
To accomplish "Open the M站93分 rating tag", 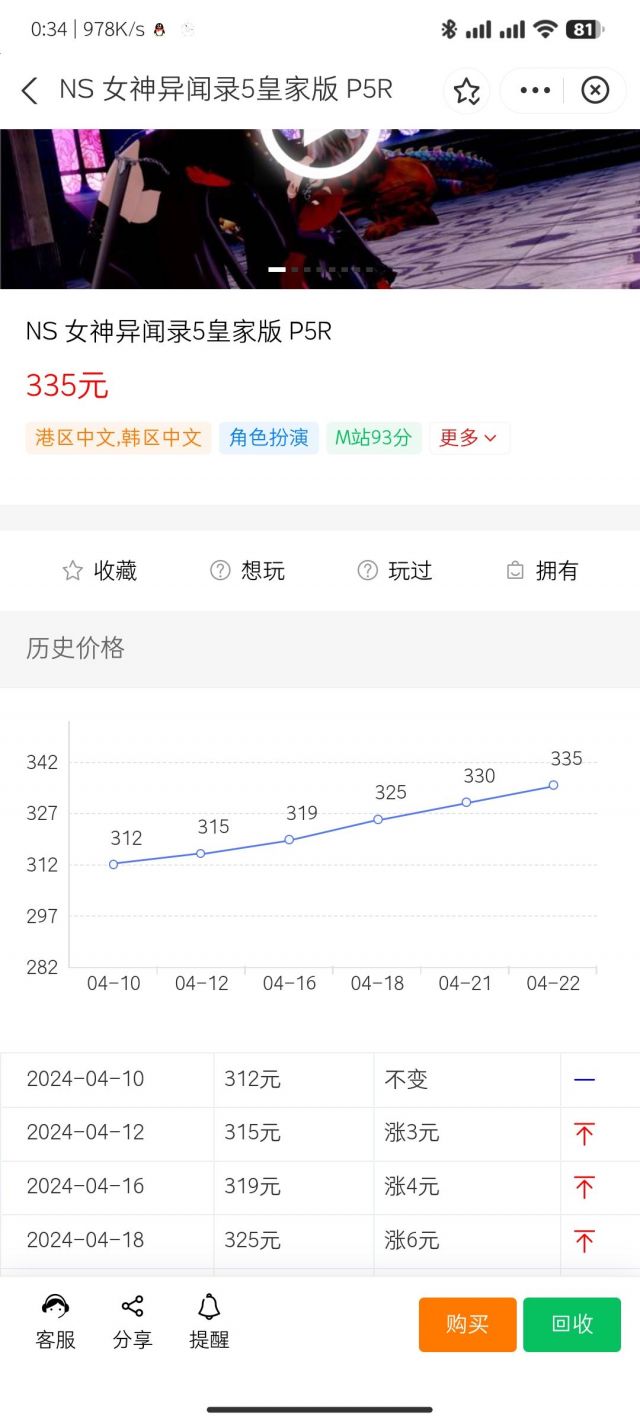I will pyautogui.click(x=374, y=438).
